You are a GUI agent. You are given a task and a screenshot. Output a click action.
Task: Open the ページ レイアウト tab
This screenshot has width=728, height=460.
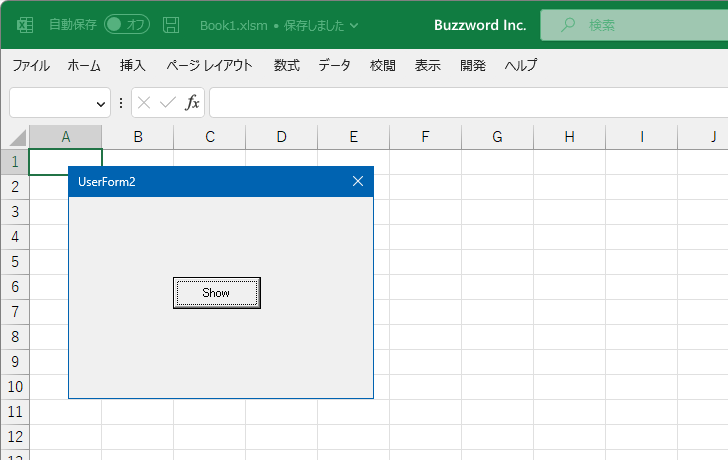209,65
